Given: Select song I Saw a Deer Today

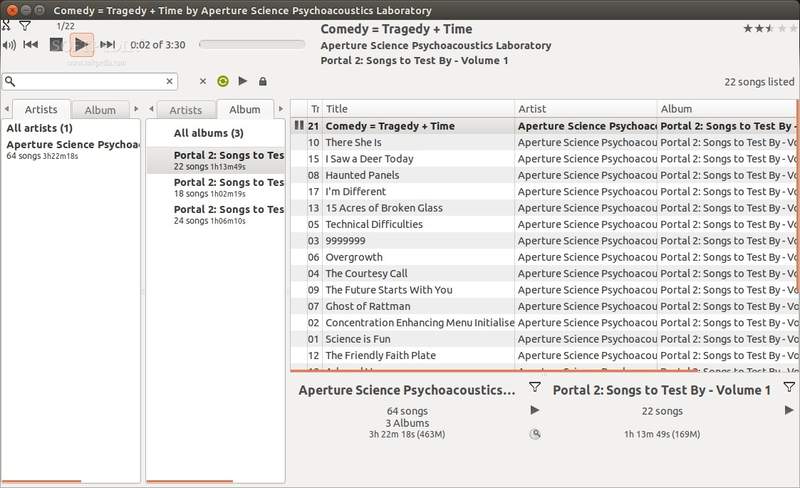Looking at the screenshot, I should [544, 159].
